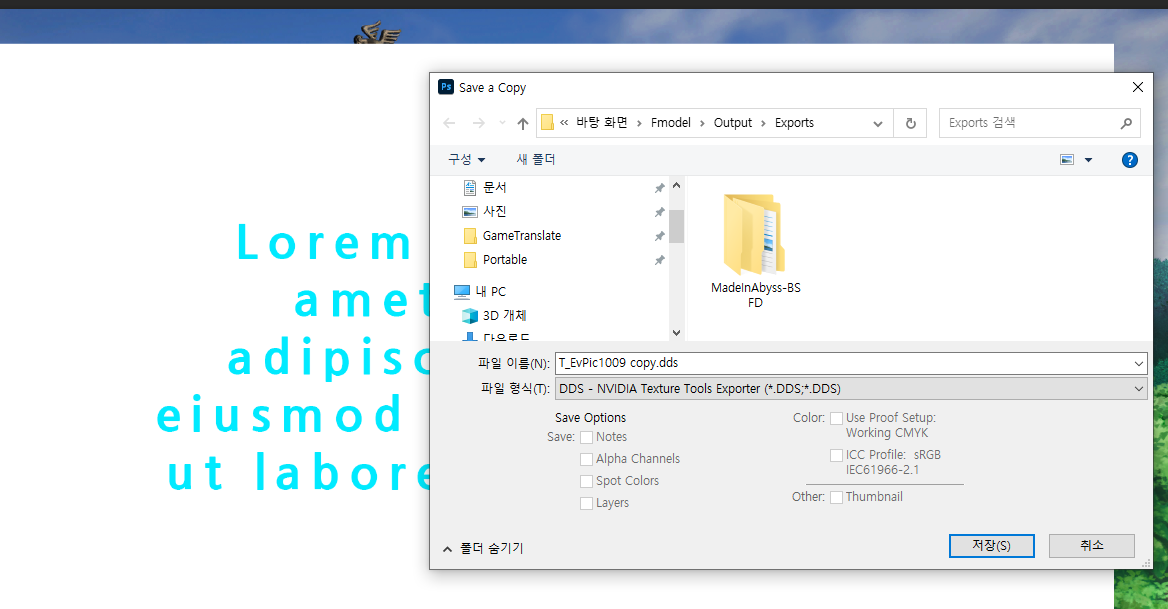Click the pin icon beside Portable
This screenshot has width=1168, height=609.
(x=659, y=260)
